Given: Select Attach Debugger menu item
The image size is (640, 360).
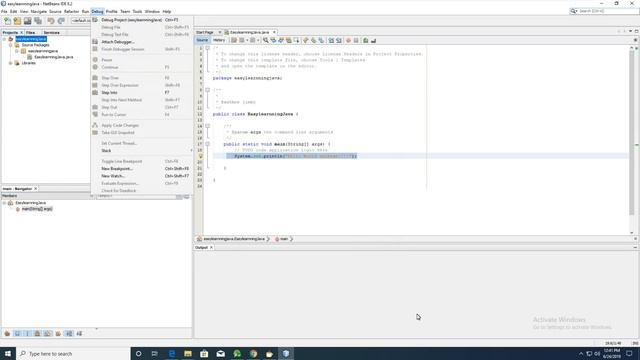Looking at the screenshot, I should [142, 42].
